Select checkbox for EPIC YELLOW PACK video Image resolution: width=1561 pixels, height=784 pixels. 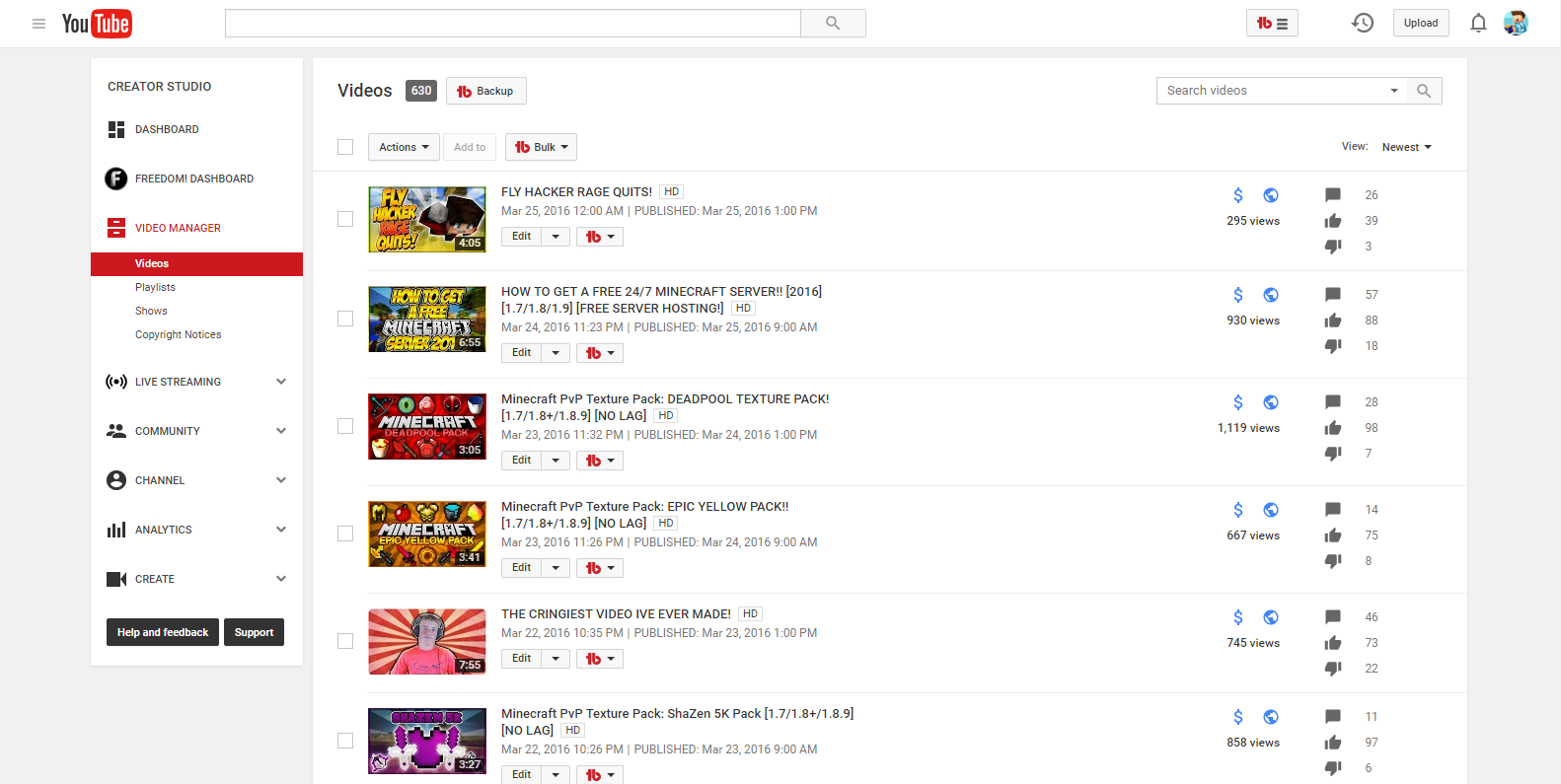point(345,534)
